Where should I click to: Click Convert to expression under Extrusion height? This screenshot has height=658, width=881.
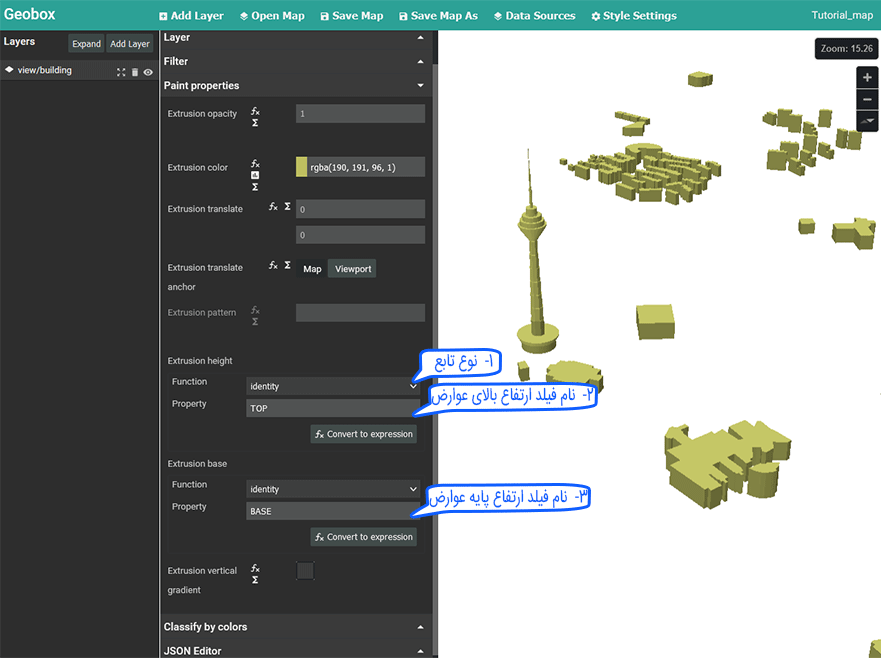pyautogui.click(x=363, y=434)
